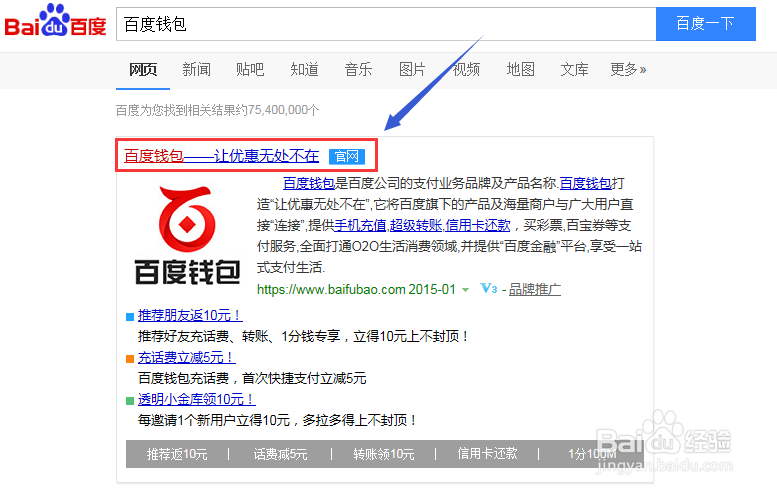Open the 信用卡还款 link in the description
Screen dimensions: 777x493
(478, 225)
